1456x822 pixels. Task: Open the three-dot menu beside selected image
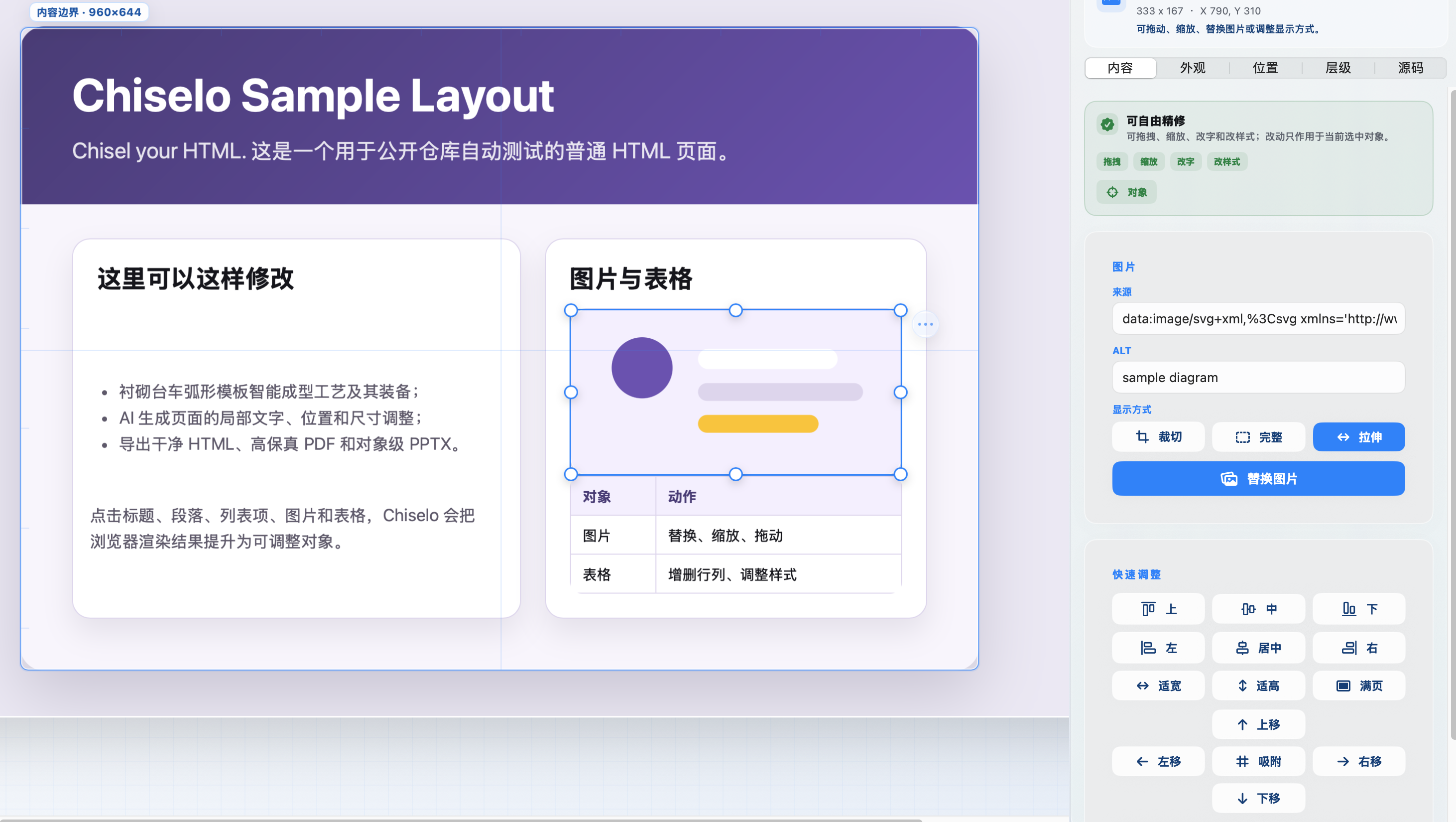[925, 324]
